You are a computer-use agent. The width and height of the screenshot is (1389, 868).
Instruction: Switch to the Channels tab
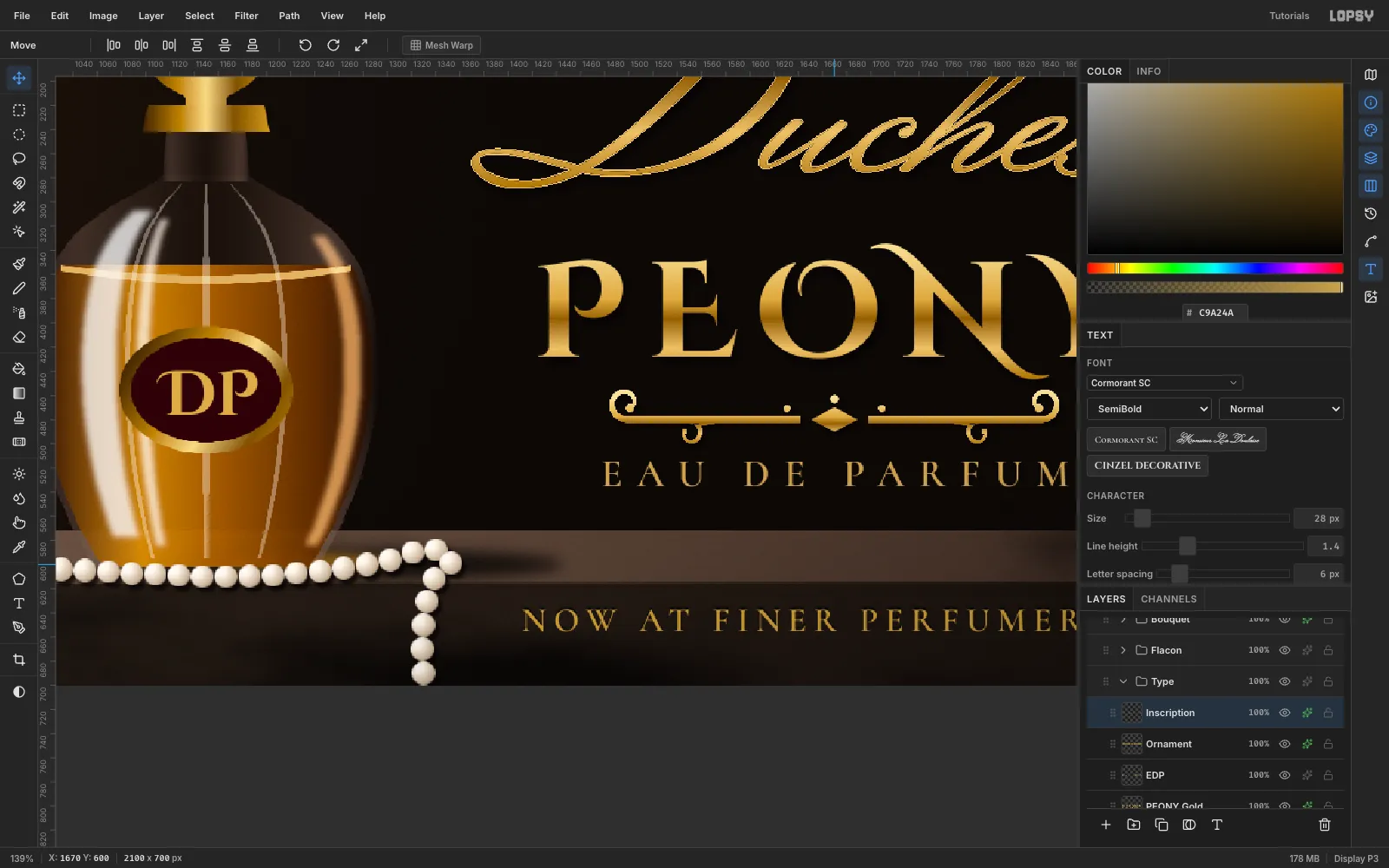(1168, 599)
